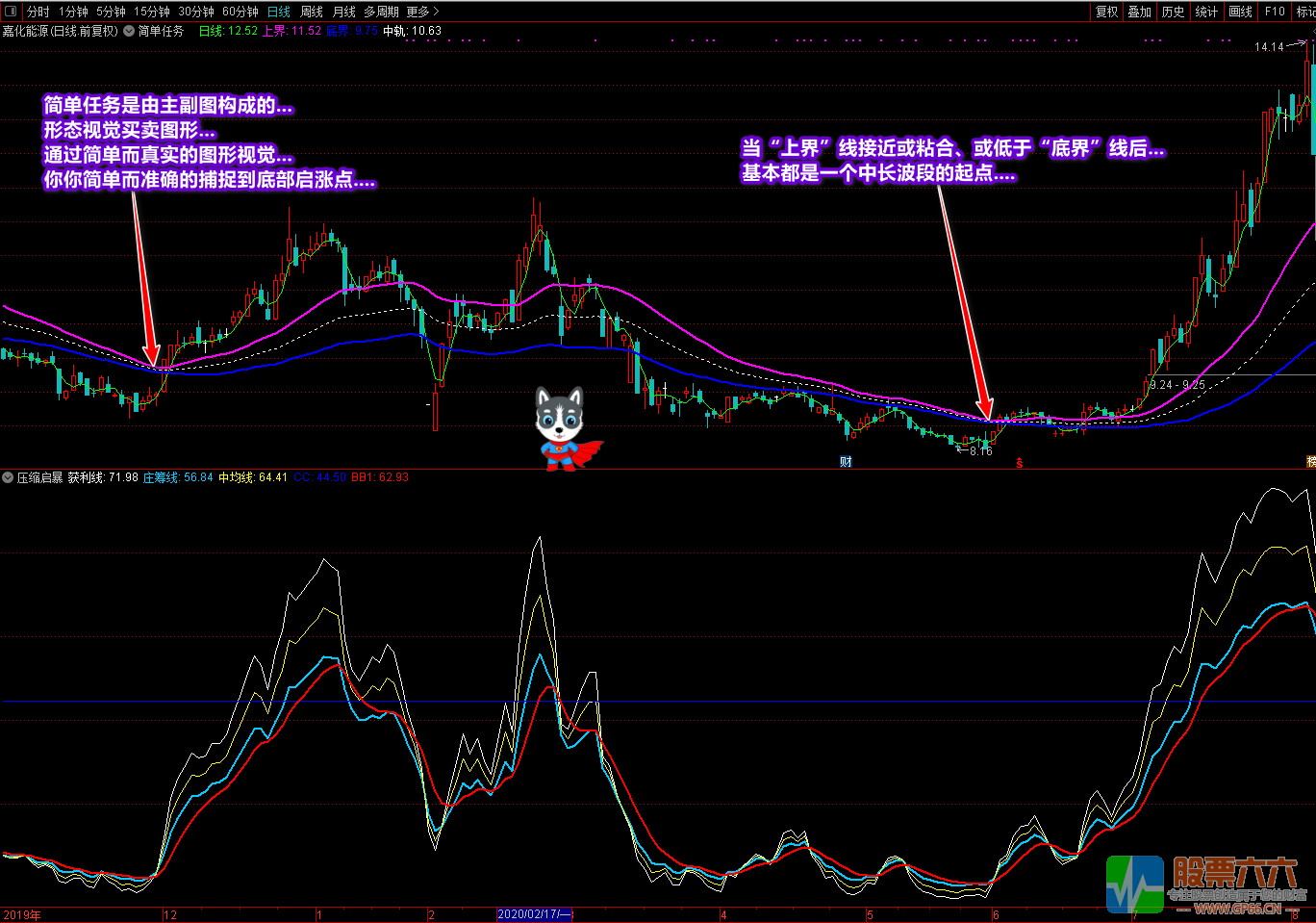Viewport: 1316px width, 923px height.
Task: Select the 2020/02/17 date marker on timeline
Action: tap(534, 914)
